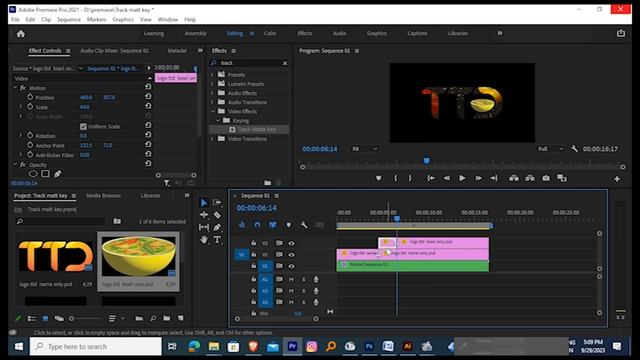Select the Slip tool

click(x=204, y=227)
